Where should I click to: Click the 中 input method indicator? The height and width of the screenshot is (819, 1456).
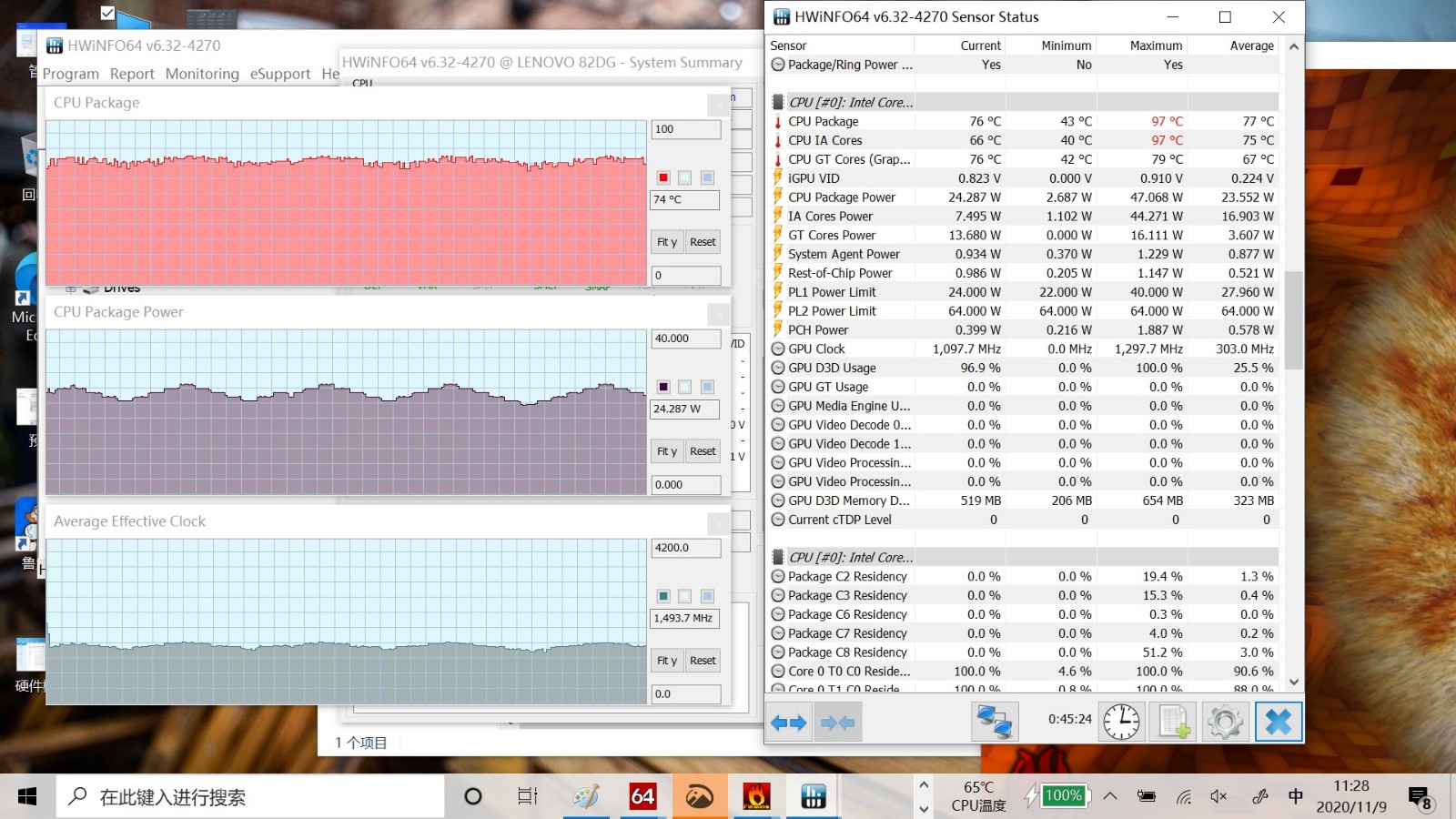pos(1295,797)
